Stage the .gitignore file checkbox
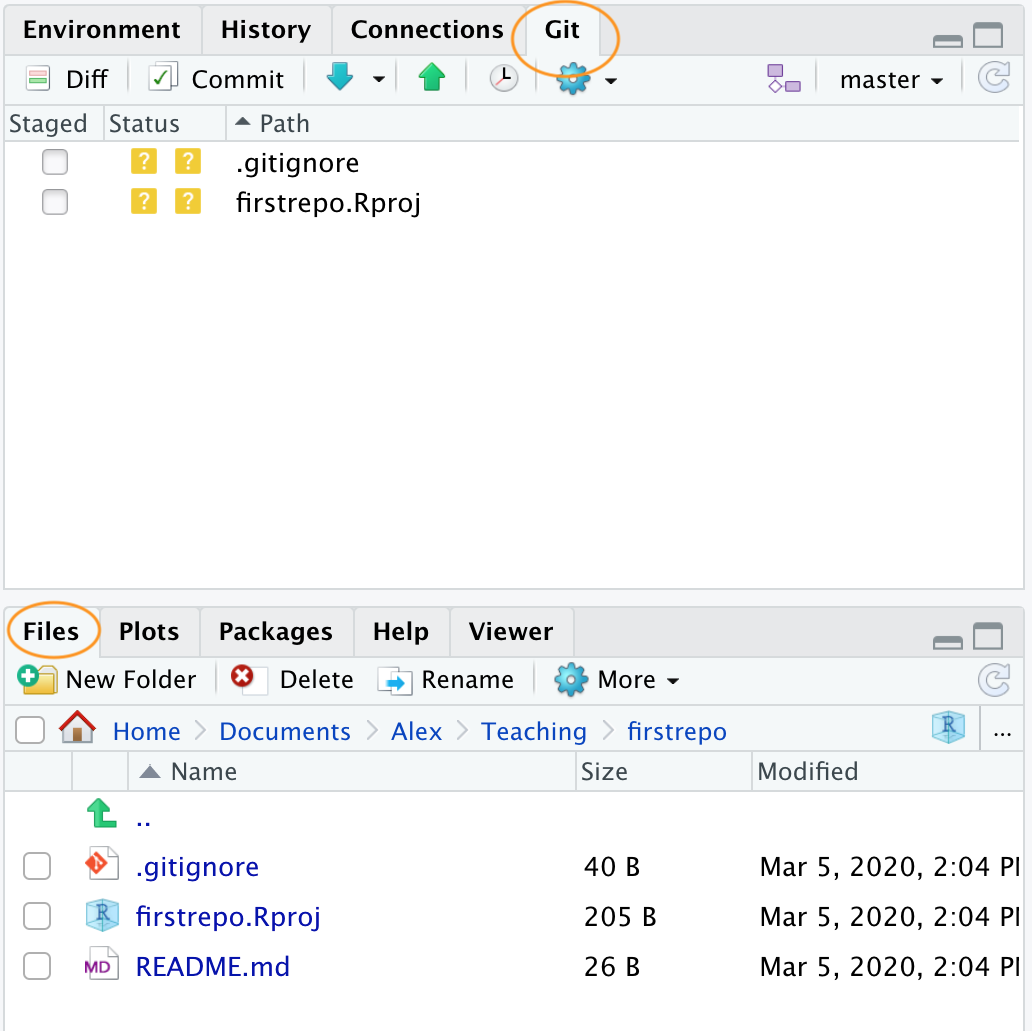Image resolution: width=1032 pixels, height=1031 pixels. tap(55, 162)
